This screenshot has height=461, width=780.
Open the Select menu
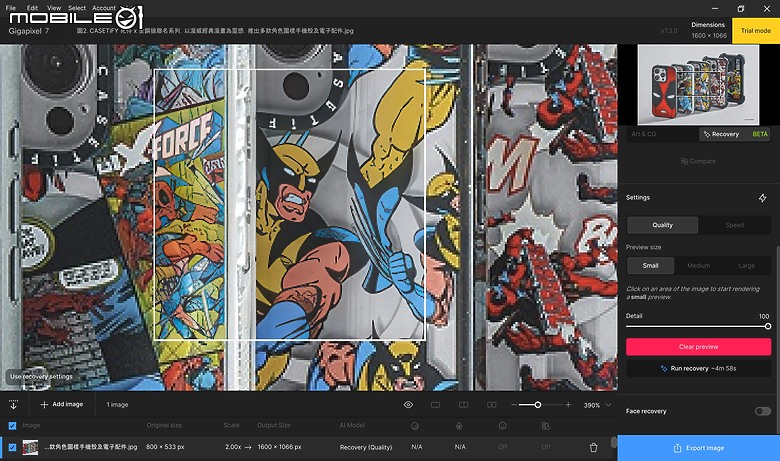pyautogui.click(x=77, y=8)
